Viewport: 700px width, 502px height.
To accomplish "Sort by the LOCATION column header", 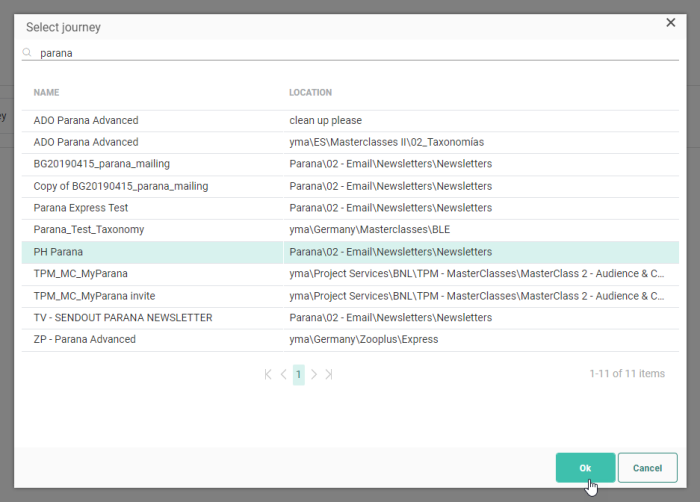I will point(310,93).
